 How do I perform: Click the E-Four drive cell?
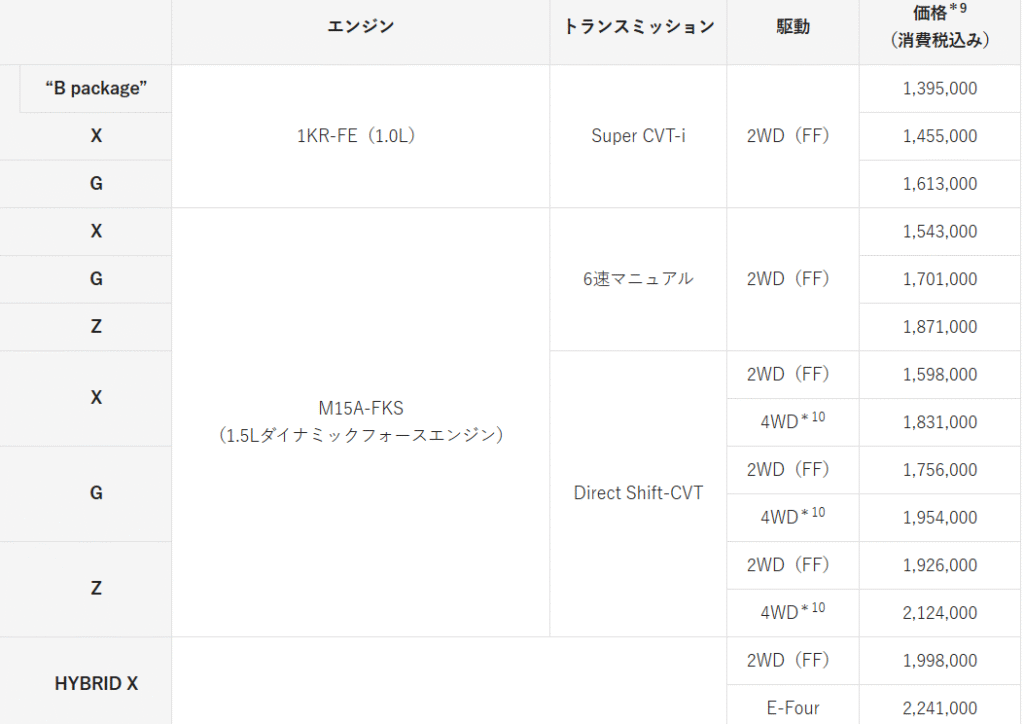pyautogui.click(x=792, y=708)
